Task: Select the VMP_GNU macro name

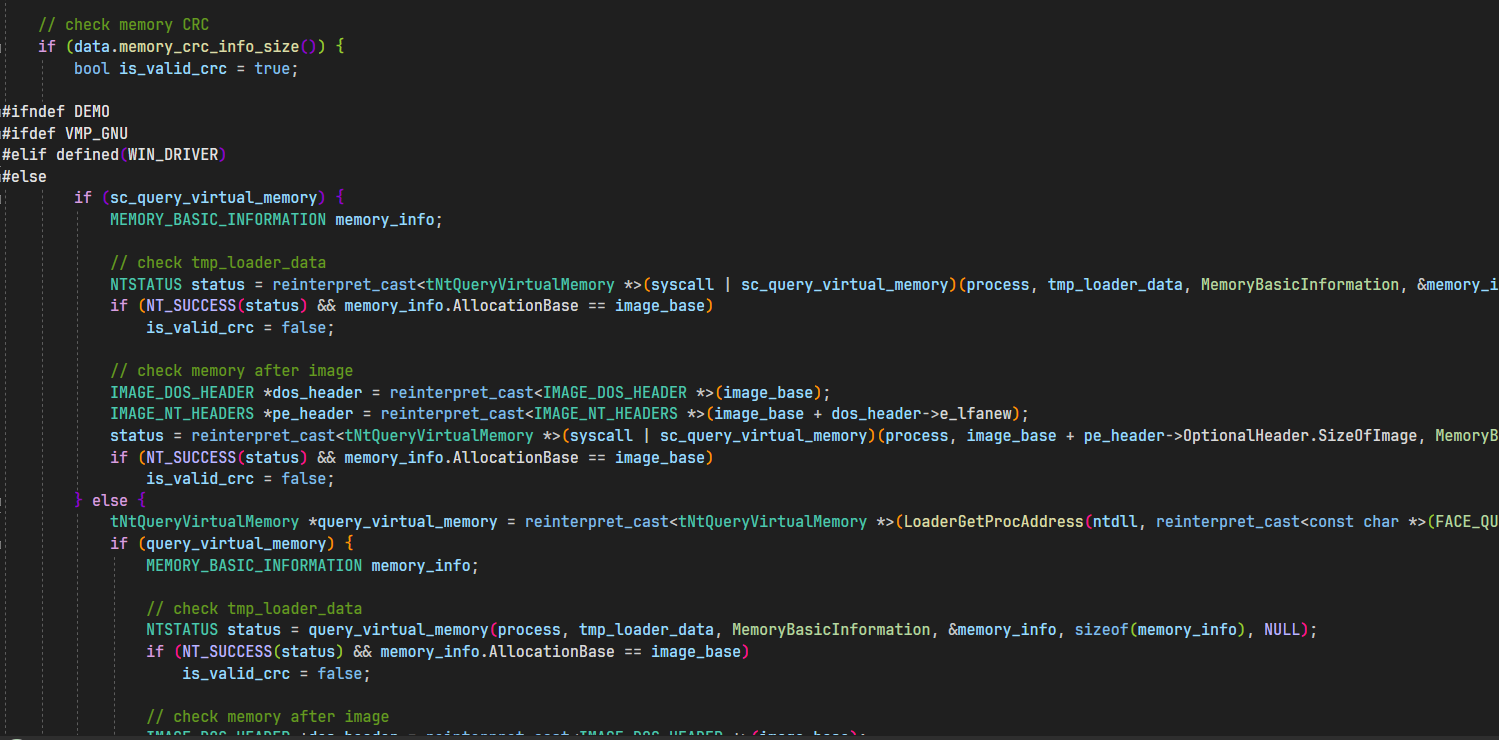Action: point(96,133)
